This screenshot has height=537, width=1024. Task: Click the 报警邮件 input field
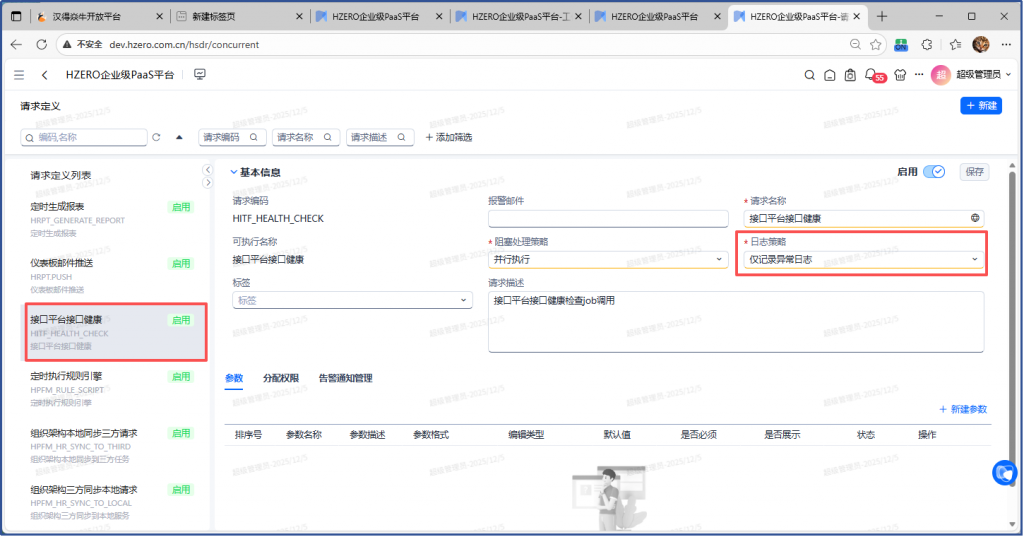(x=608, y=219)
